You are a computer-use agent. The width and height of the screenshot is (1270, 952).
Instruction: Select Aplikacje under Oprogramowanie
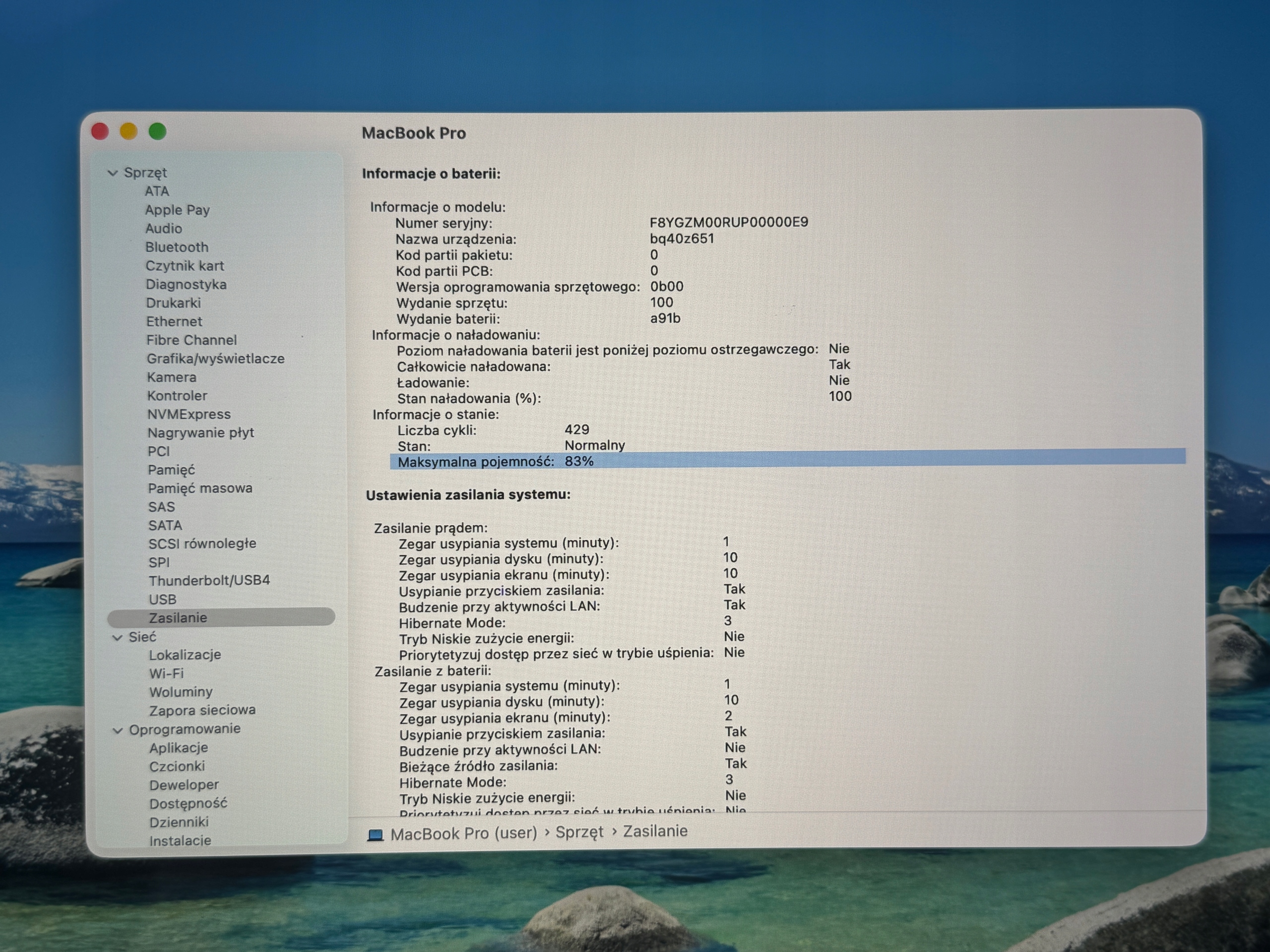179,748
